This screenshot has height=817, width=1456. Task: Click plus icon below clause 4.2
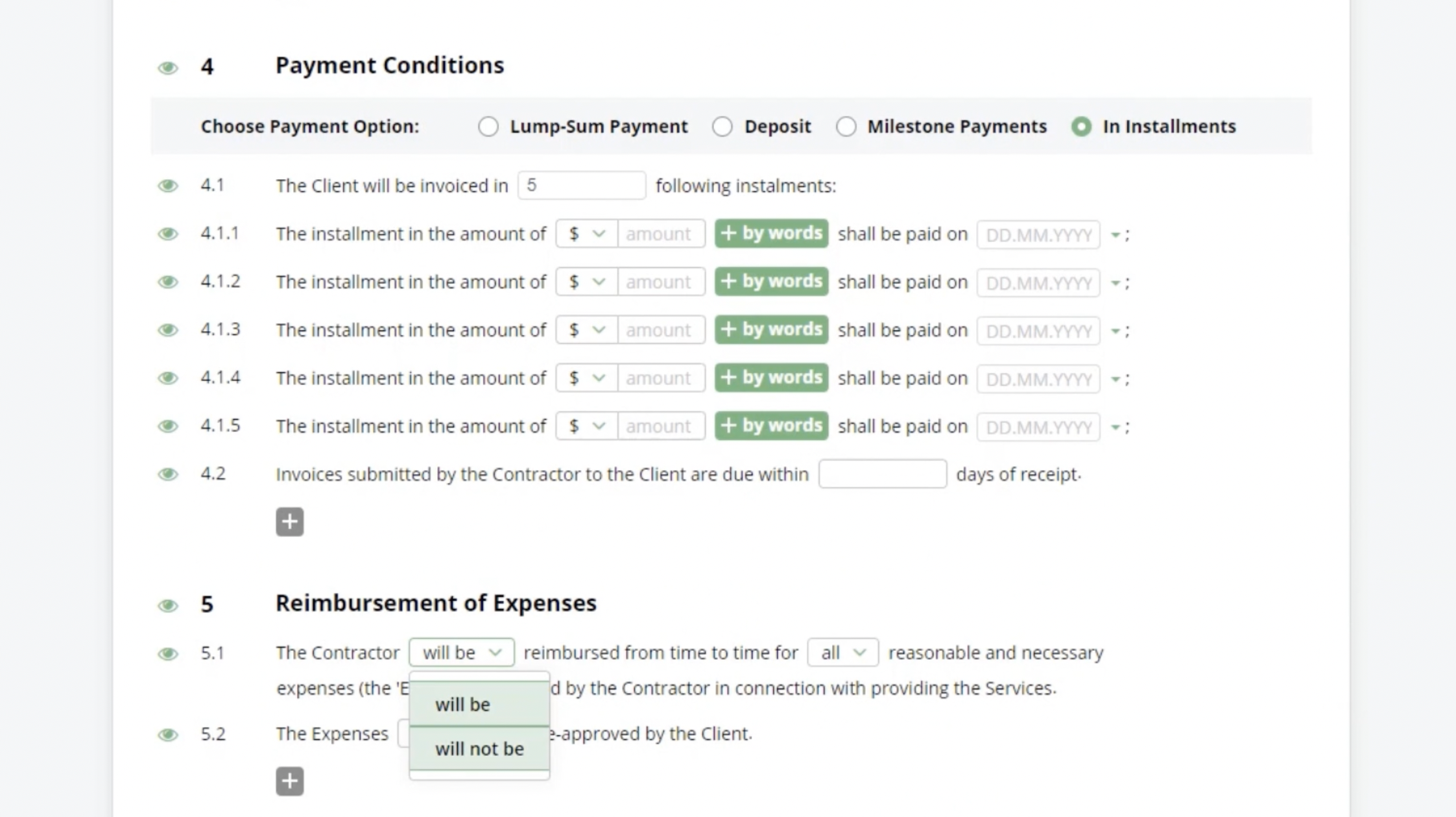pos(289,522)
